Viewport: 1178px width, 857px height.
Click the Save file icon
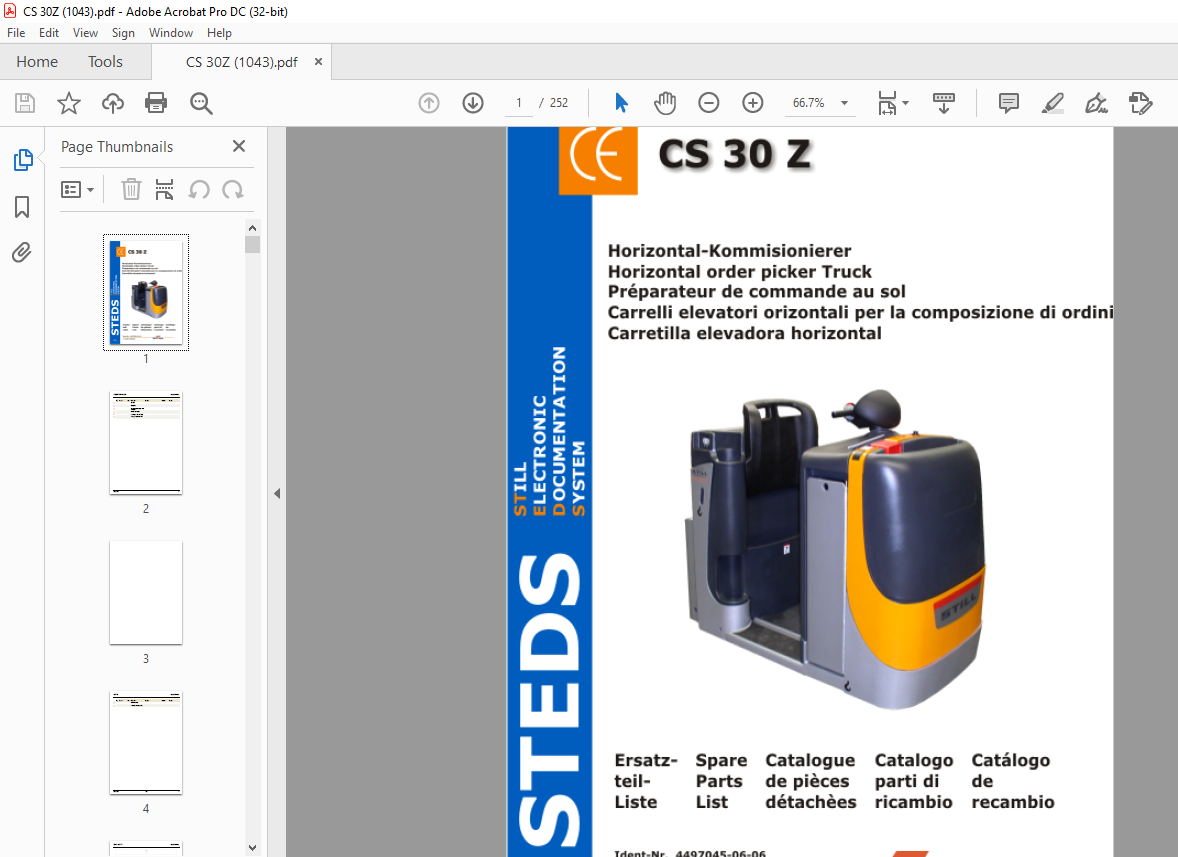[25, 103]
